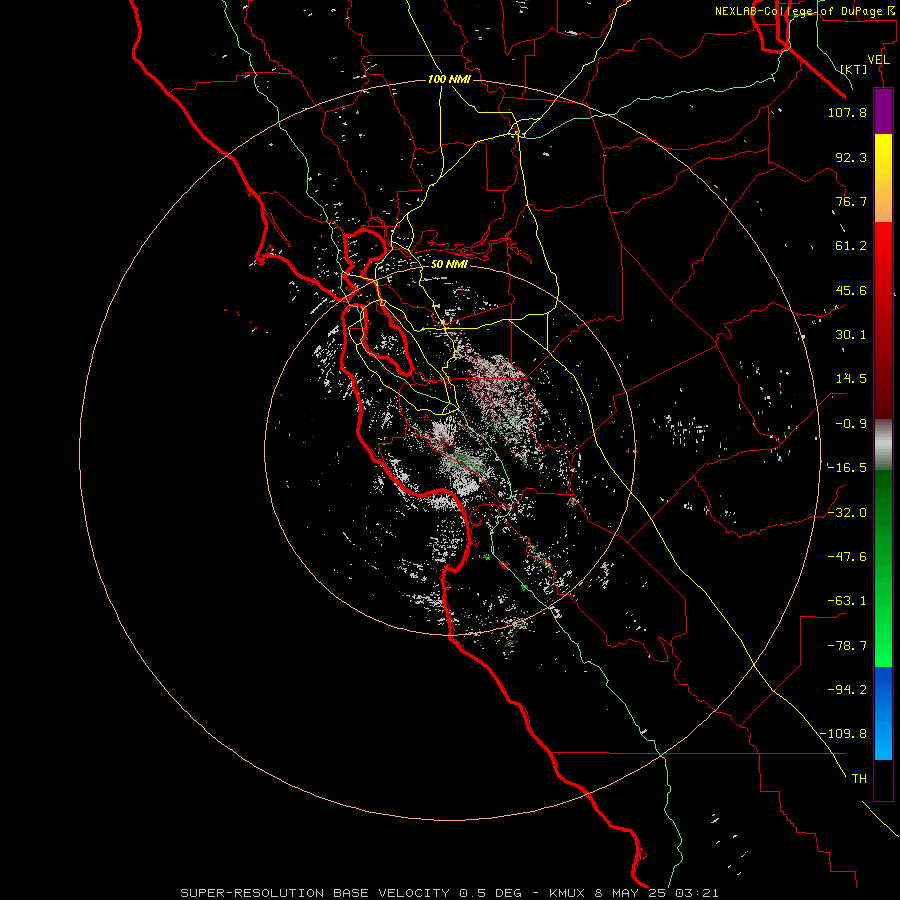Click the -94.2 velocity scale value
900x900 pixels.
(x=847, y=689)
